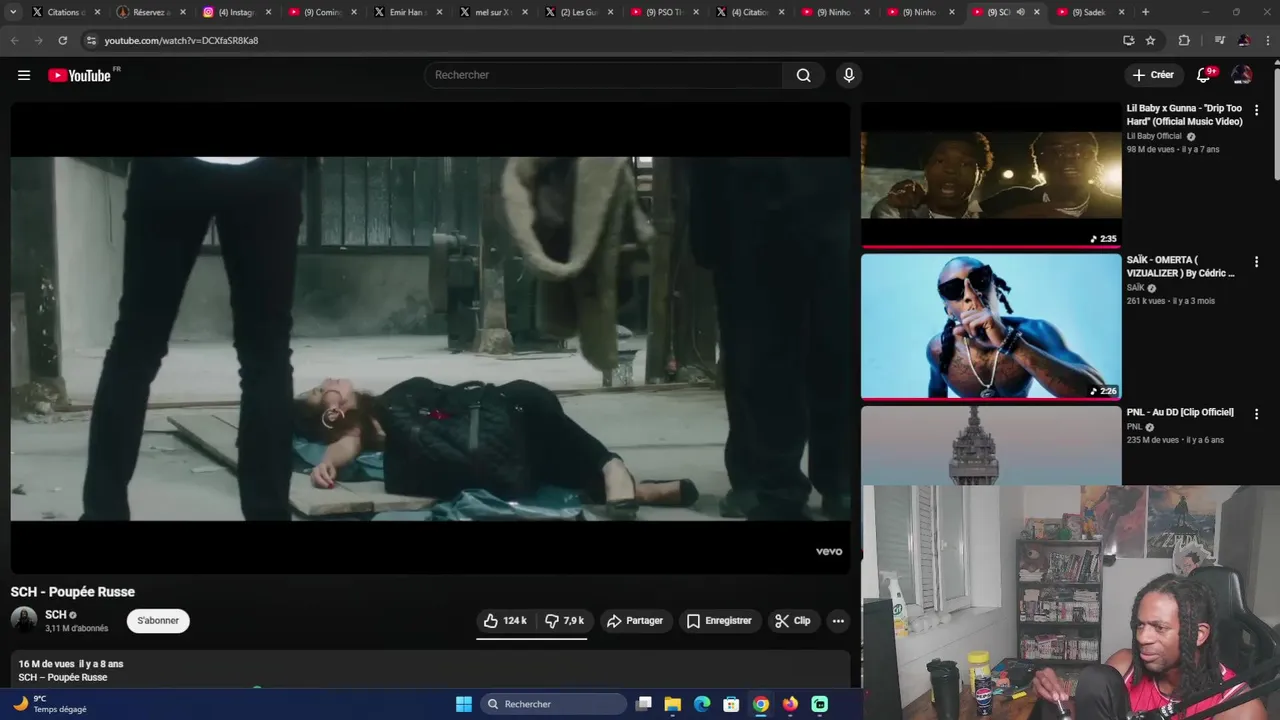The height and width of the screenshot is (720, 1280).
Task: Click the video title "SCH - Poupée Russe"
Action: point(73,592)
